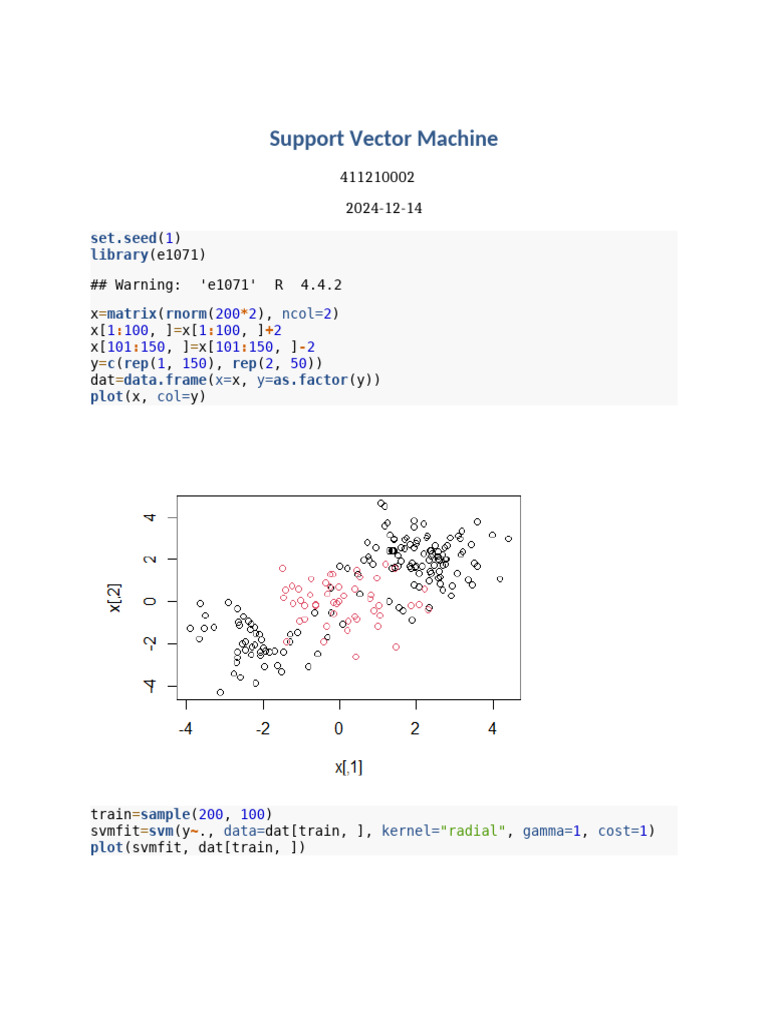
Task: Click the "Support Vector Machine" title
Action: (x=383, y=139)
